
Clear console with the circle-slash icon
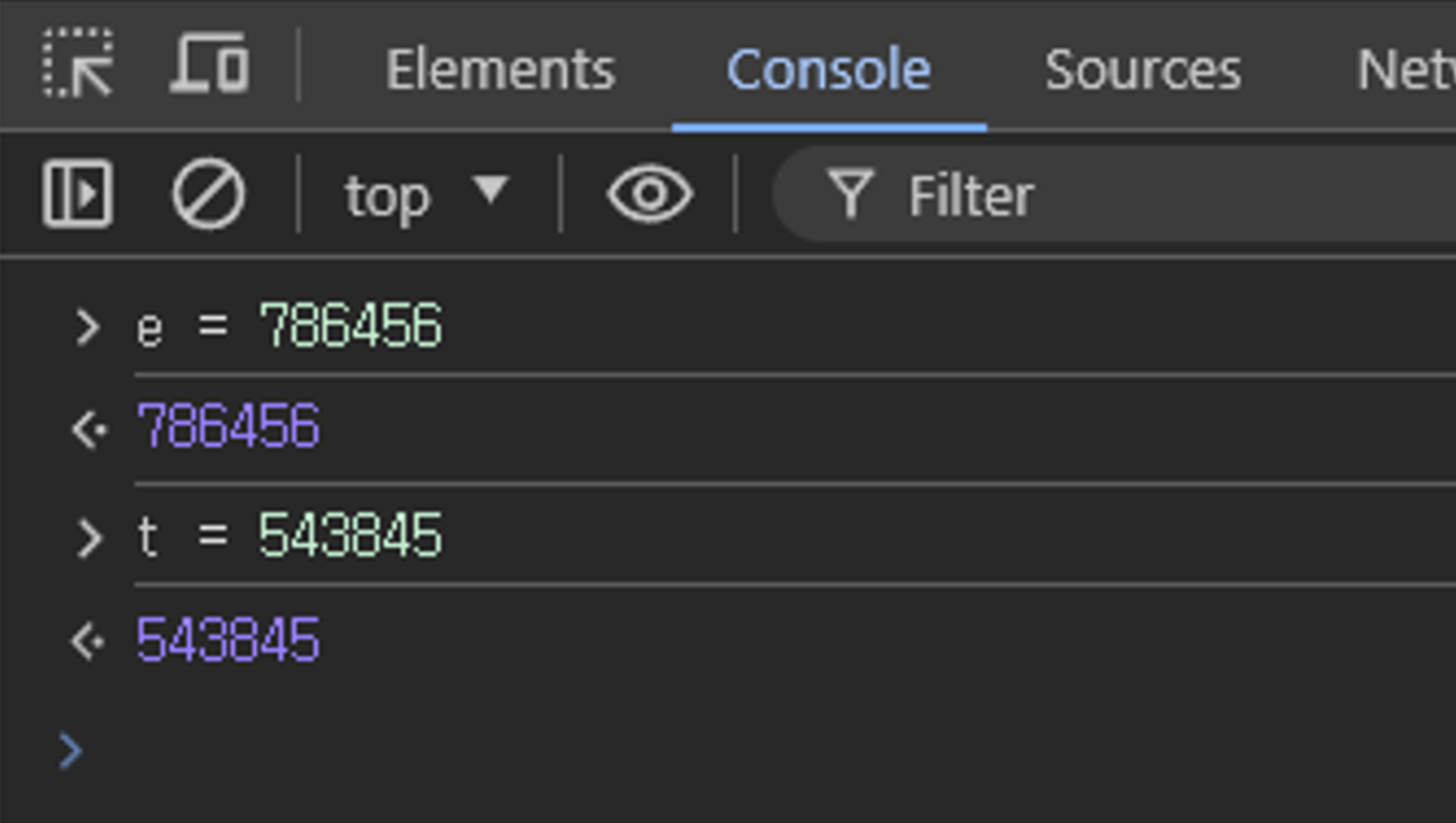pos(208,195)
